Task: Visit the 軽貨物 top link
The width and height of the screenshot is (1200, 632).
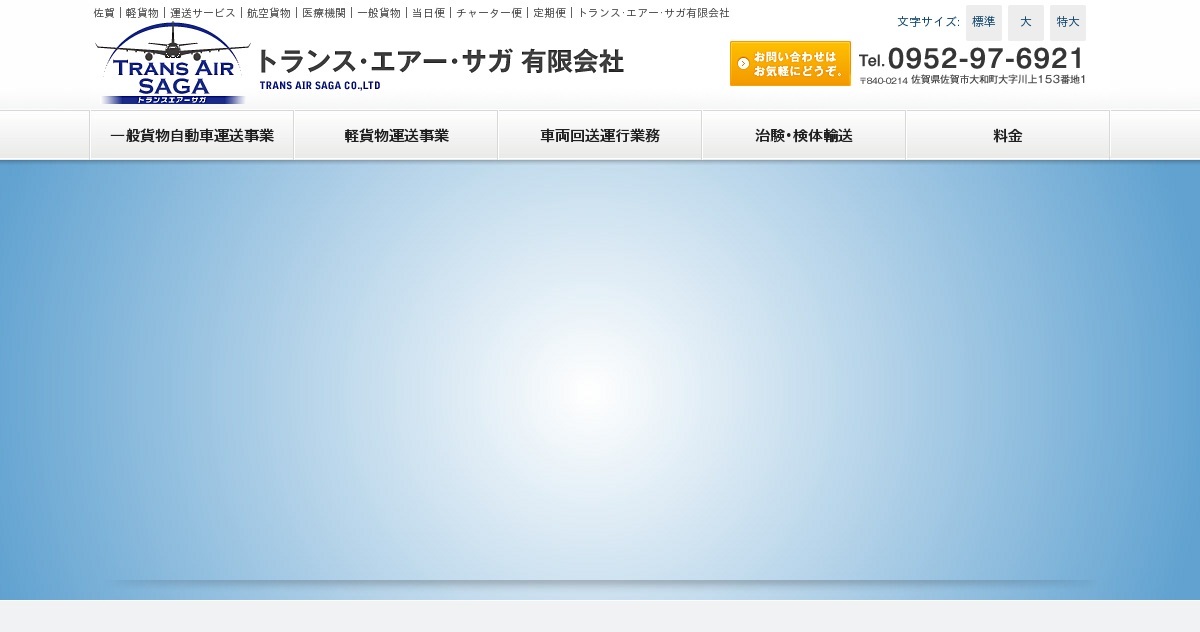Action: point(139,13)
